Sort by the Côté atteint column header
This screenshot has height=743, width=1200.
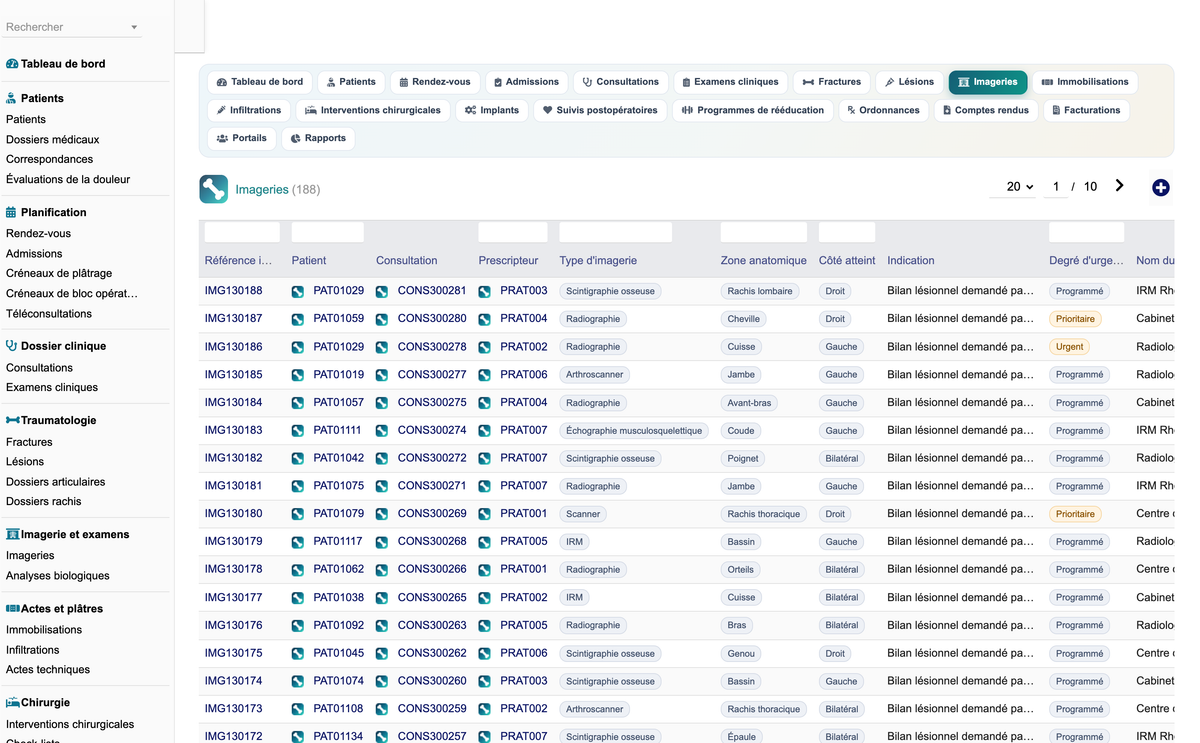tap(847, 260)
